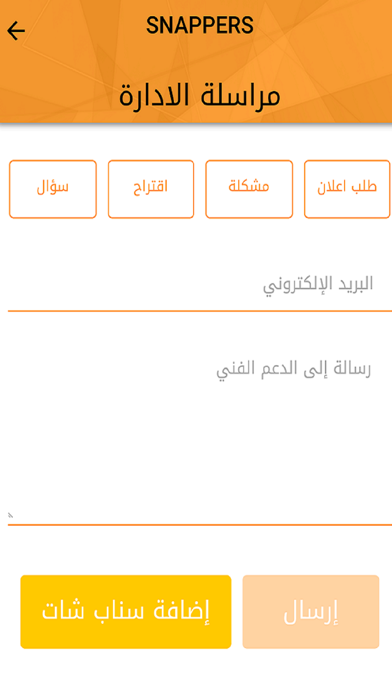Go back using the left arrow icon
The height and width of the screenshot is (696, 392).
point(16,31)
